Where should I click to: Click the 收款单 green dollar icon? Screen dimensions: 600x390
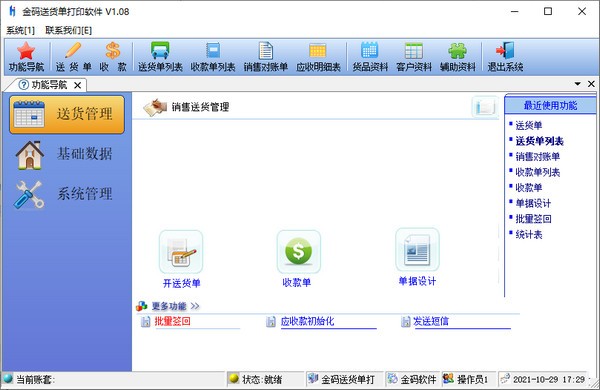coord(298,252)
